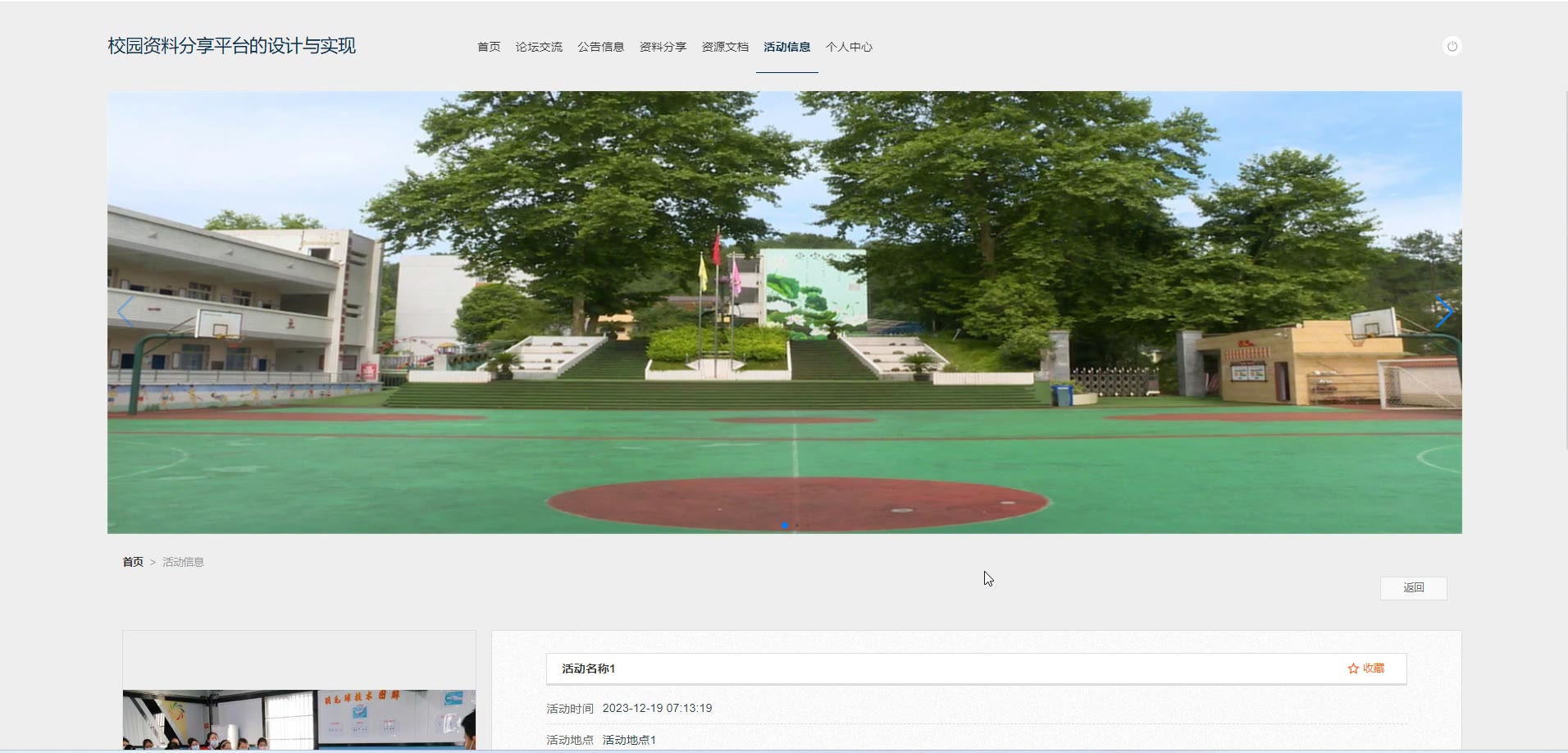1568x753 pixels.
Task: Open the 首页 navigation menu item
Action: tap(489, 47)
